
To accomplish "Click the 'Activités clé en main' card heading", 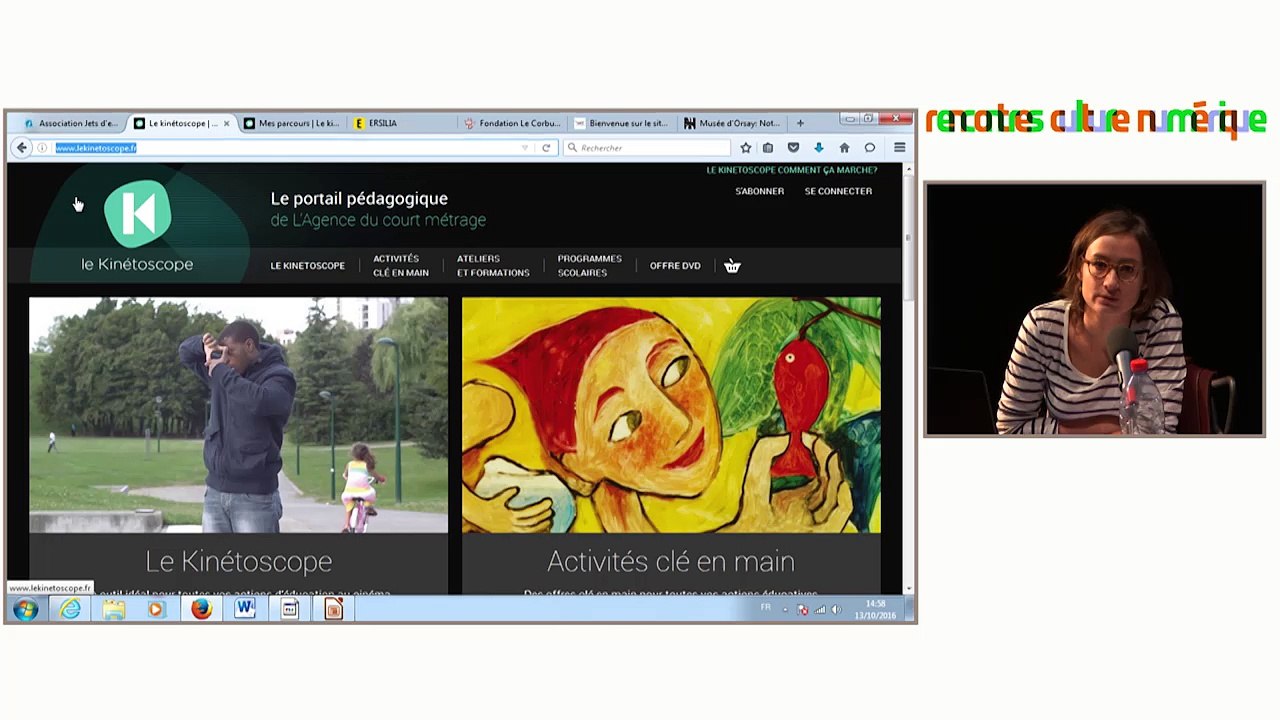I will click(671, 562).
